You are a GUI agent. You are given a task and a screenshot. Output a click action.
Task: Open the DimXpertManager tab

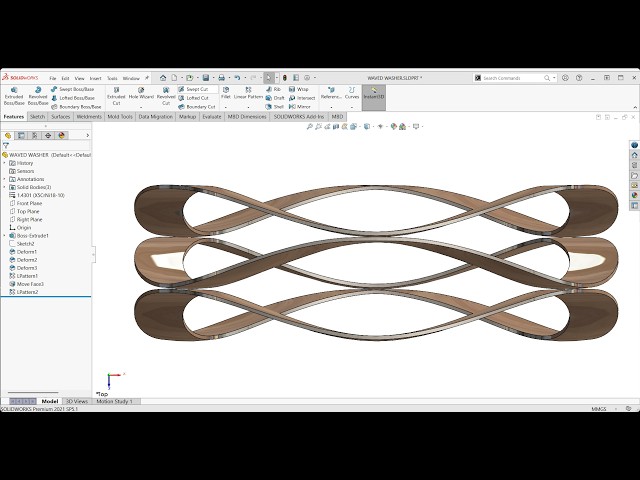[x=48, y=136]
